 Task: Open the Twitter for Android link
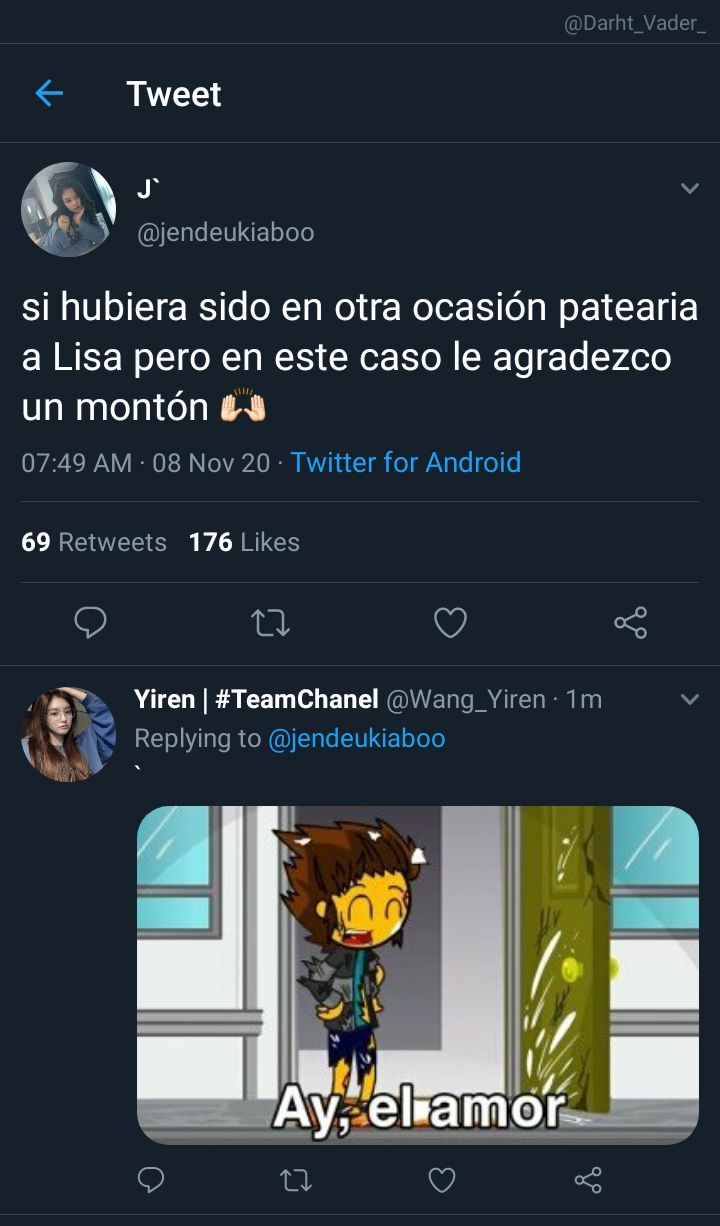point(405,462)
